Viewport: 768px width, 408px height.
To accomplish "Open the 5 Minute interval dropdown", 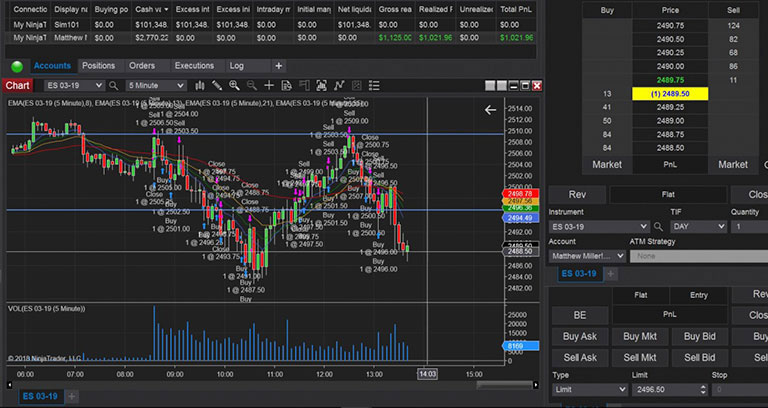I will coord(156,86).
